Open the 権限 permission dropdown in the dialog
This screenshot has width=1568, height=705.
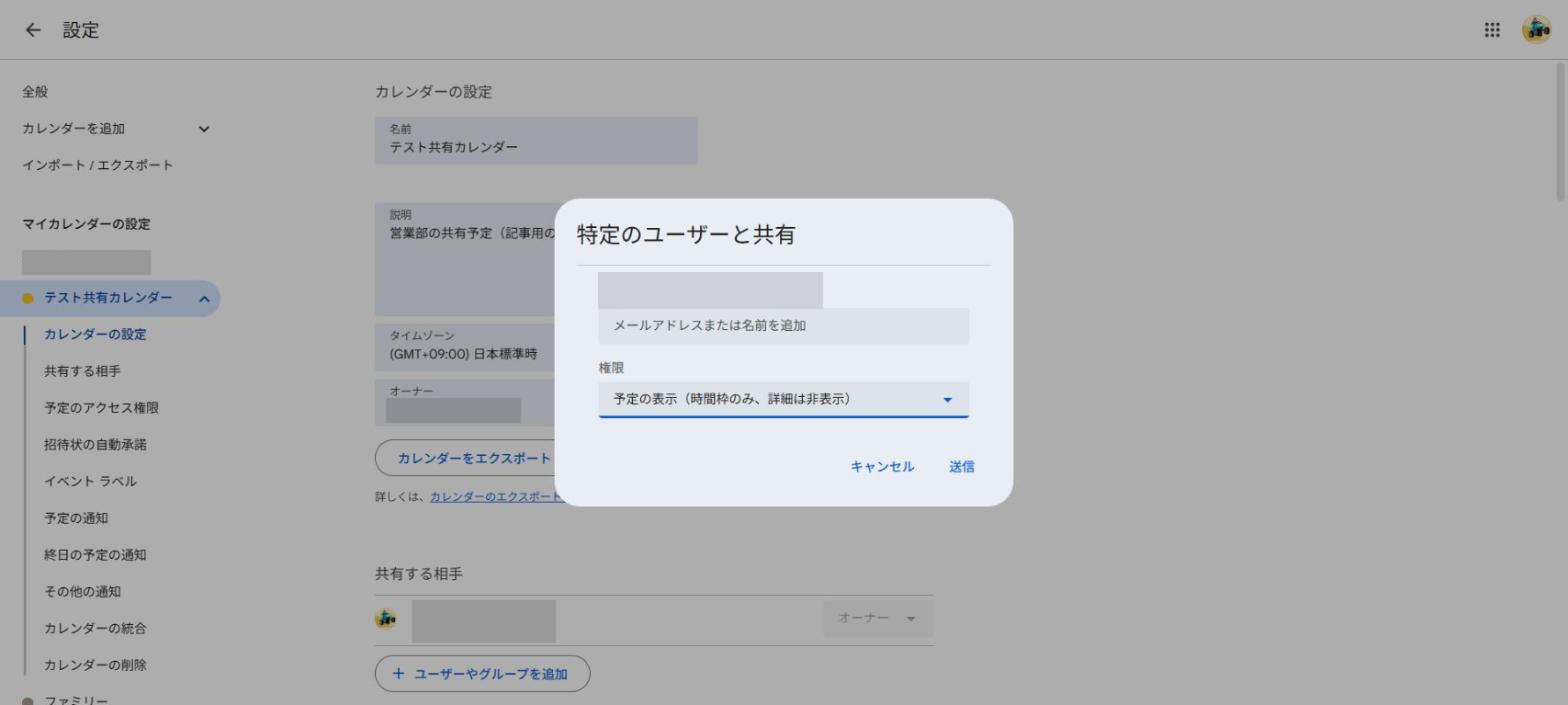click(783, 399)
